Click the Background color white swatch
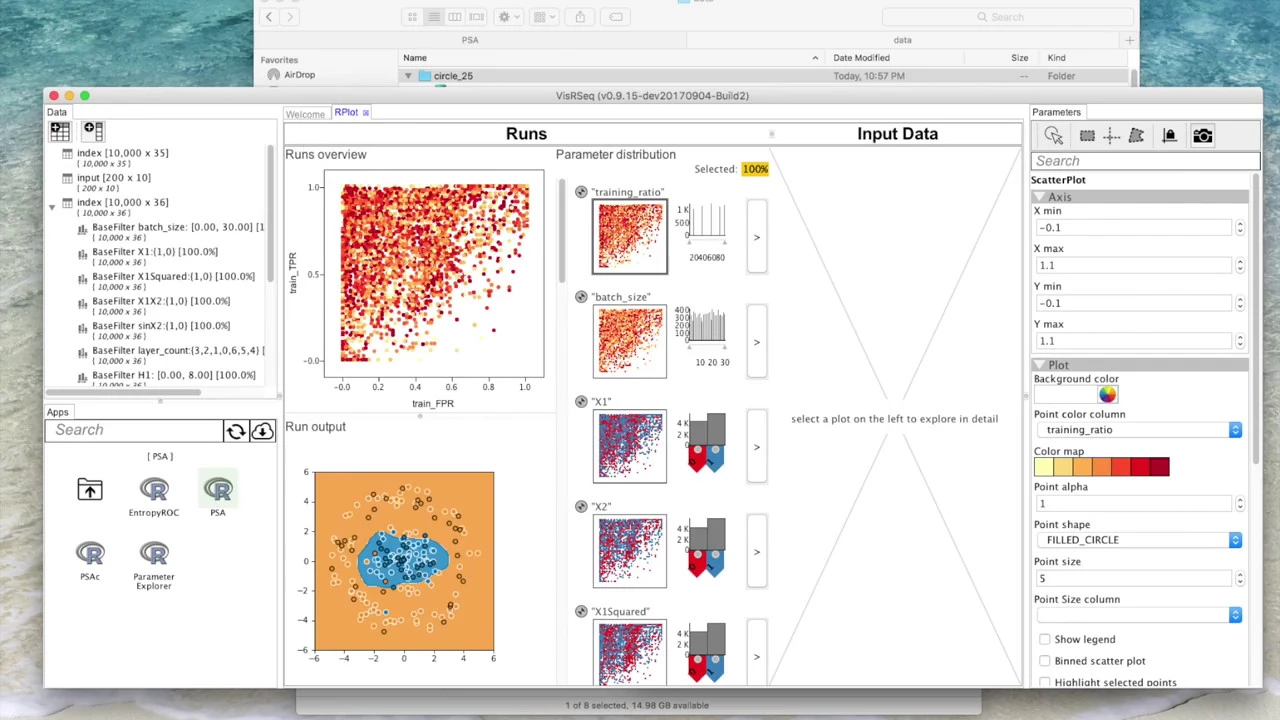The image size is (1280, 720). pos(1064,394)
